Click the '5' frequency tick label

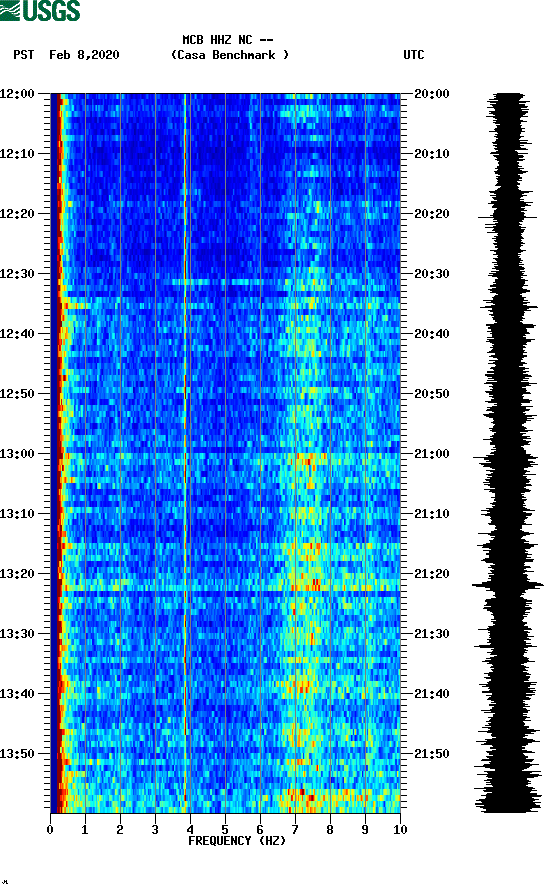click(x=225, y=830)
